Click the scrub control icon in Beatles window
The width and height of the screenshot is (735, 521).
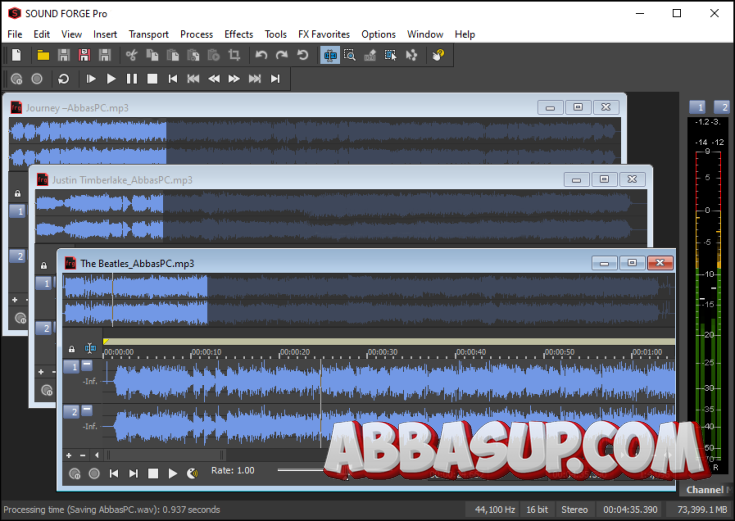coord(192,474)
